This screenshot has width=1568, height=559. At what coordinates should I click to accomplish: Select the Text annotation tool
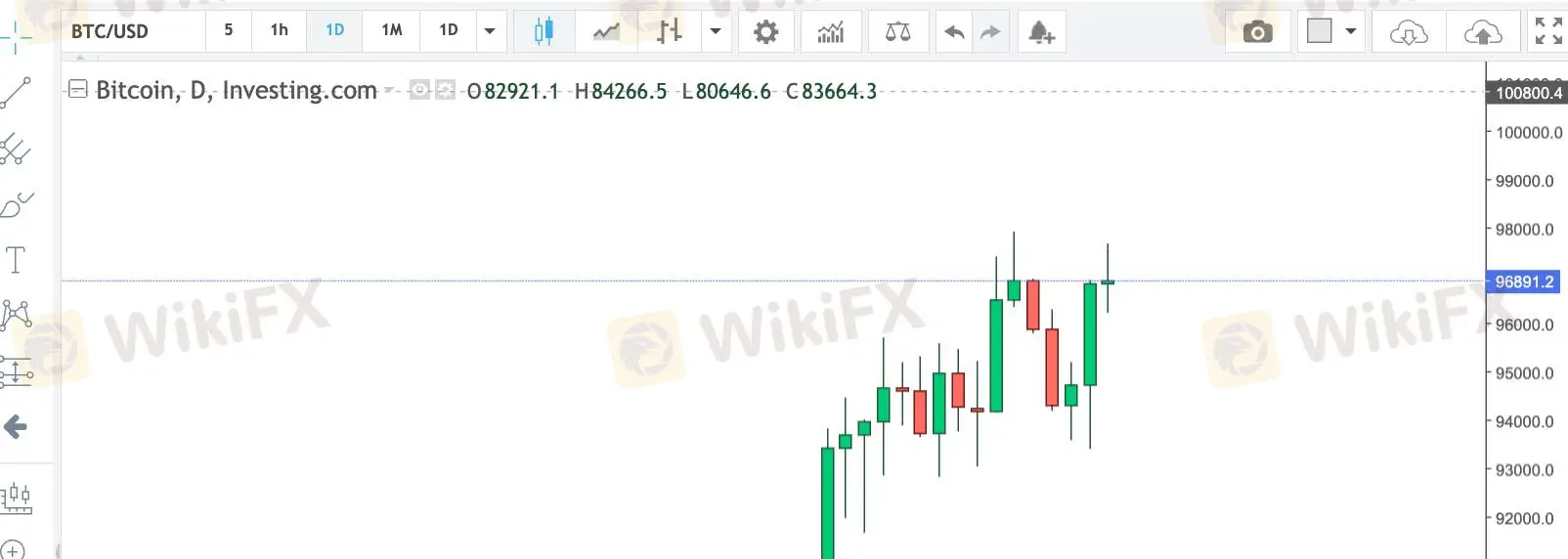pos(16,260)
